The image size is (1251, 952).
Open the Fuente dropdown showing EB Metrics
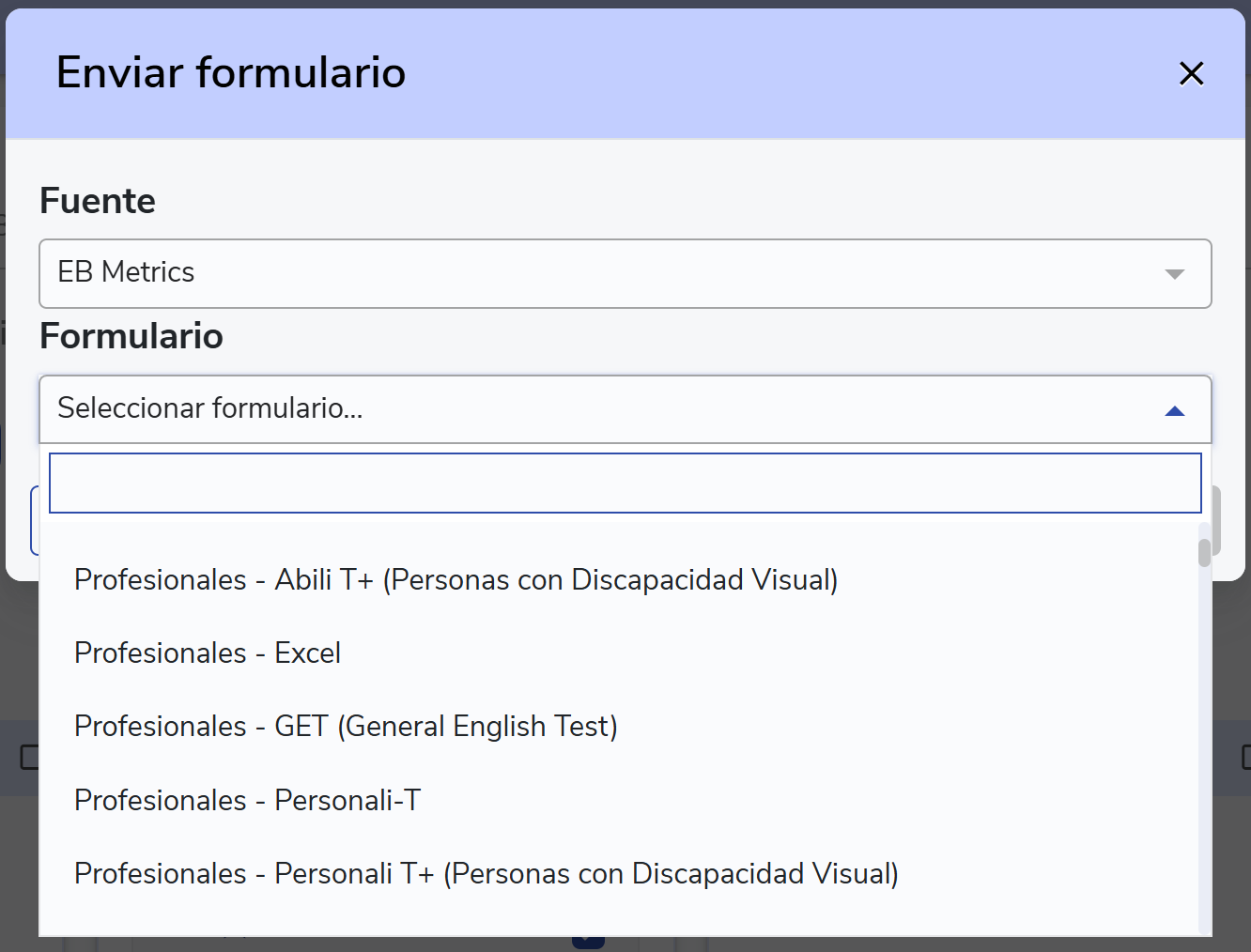tap(601, 273)
